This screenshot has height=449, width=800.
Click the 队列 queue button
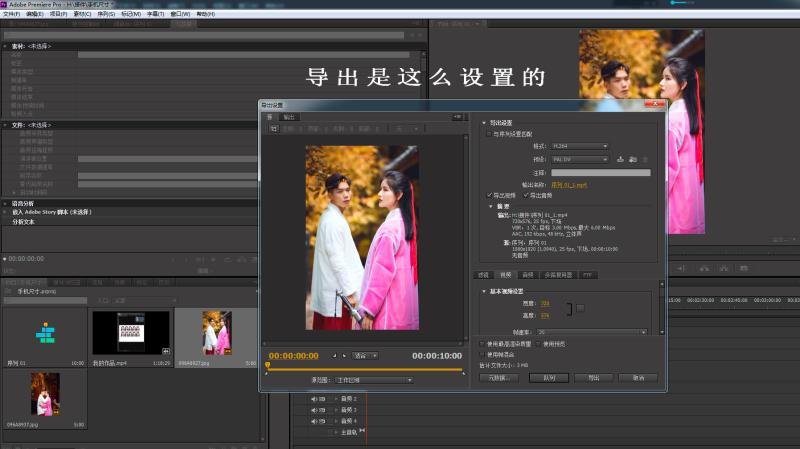point(549,378)
